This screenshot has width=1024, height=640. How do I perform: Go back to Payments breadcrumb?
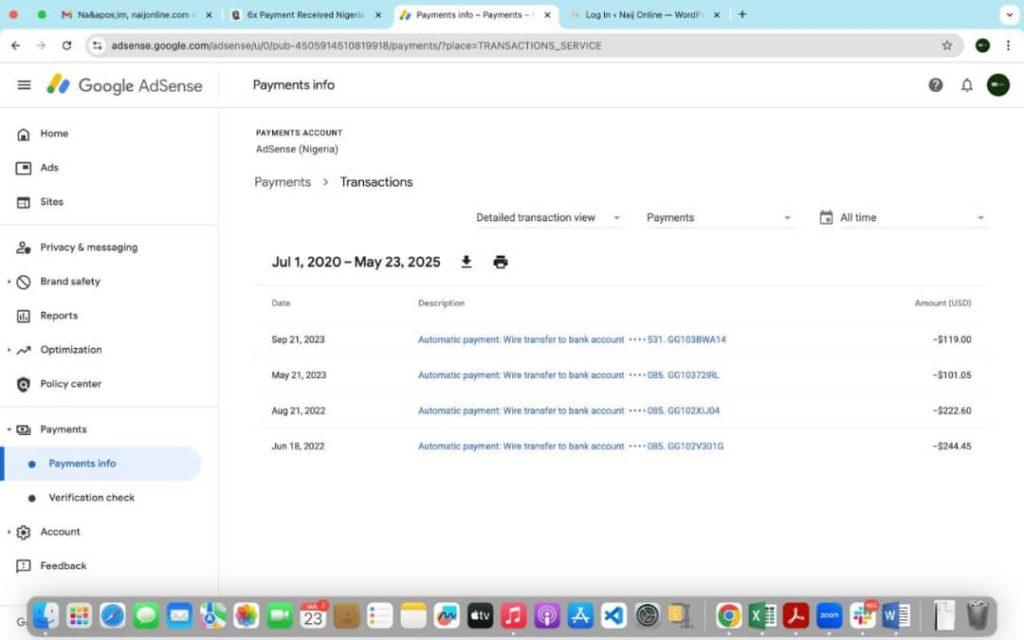[282, 182]
